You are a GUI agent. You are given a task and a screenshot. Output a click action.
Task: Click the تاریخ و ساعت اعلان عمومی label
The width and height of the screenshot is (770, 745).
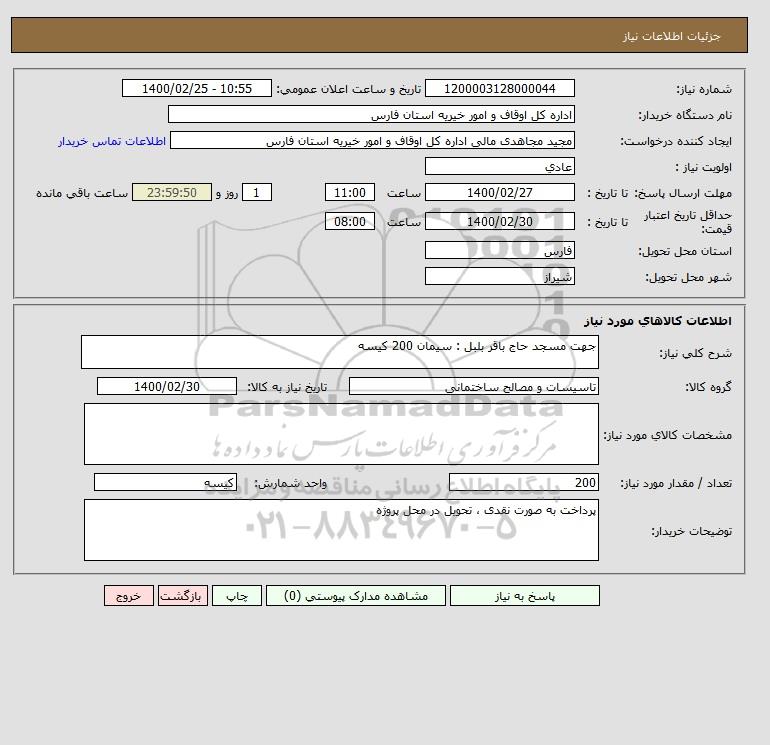[x=349, y=89]
